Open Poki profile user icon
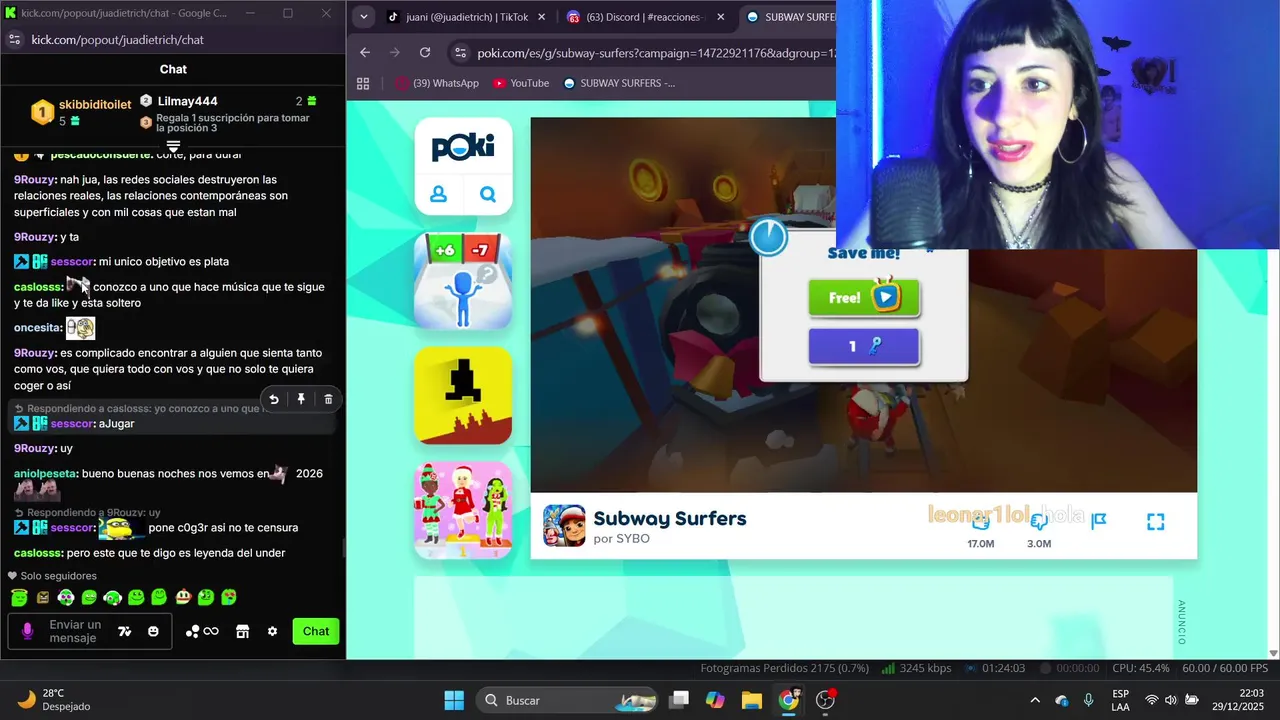1280x720 pixels. (x=438, y=195)
